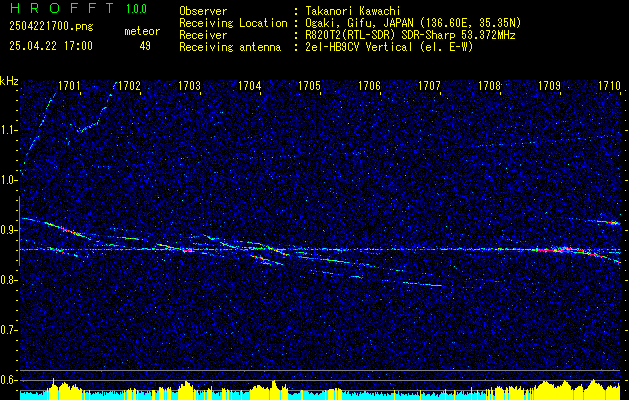The image size is (629, 400).
Task: Click the 1705 time marker
Action: (x=309, y=85)
